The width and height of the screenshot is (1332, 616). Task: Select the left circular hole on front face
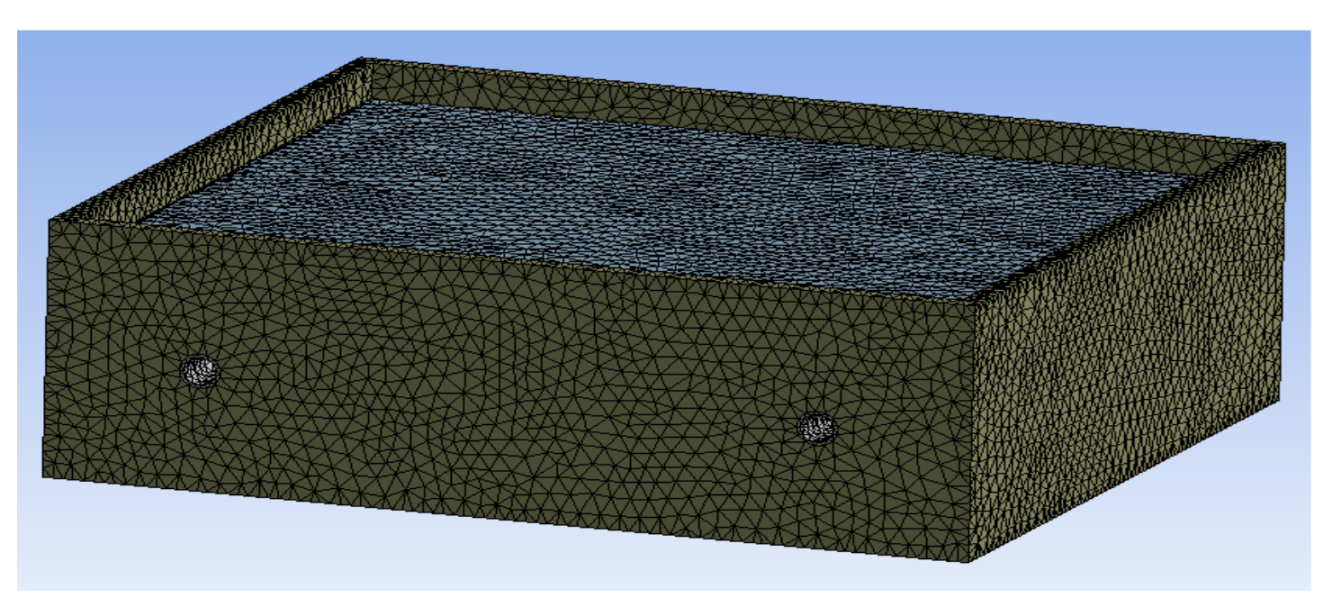coord(199,371)
